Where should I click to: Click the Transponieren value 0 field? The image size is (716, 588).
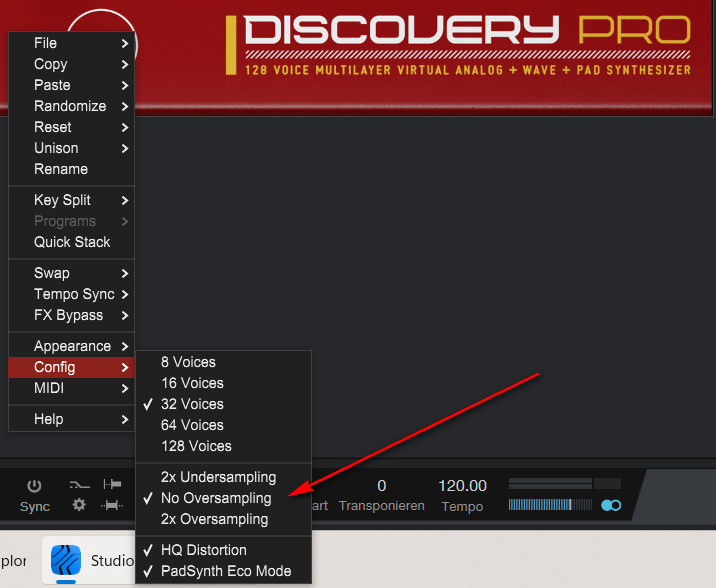pyautogui.click(x=382, y=486)
